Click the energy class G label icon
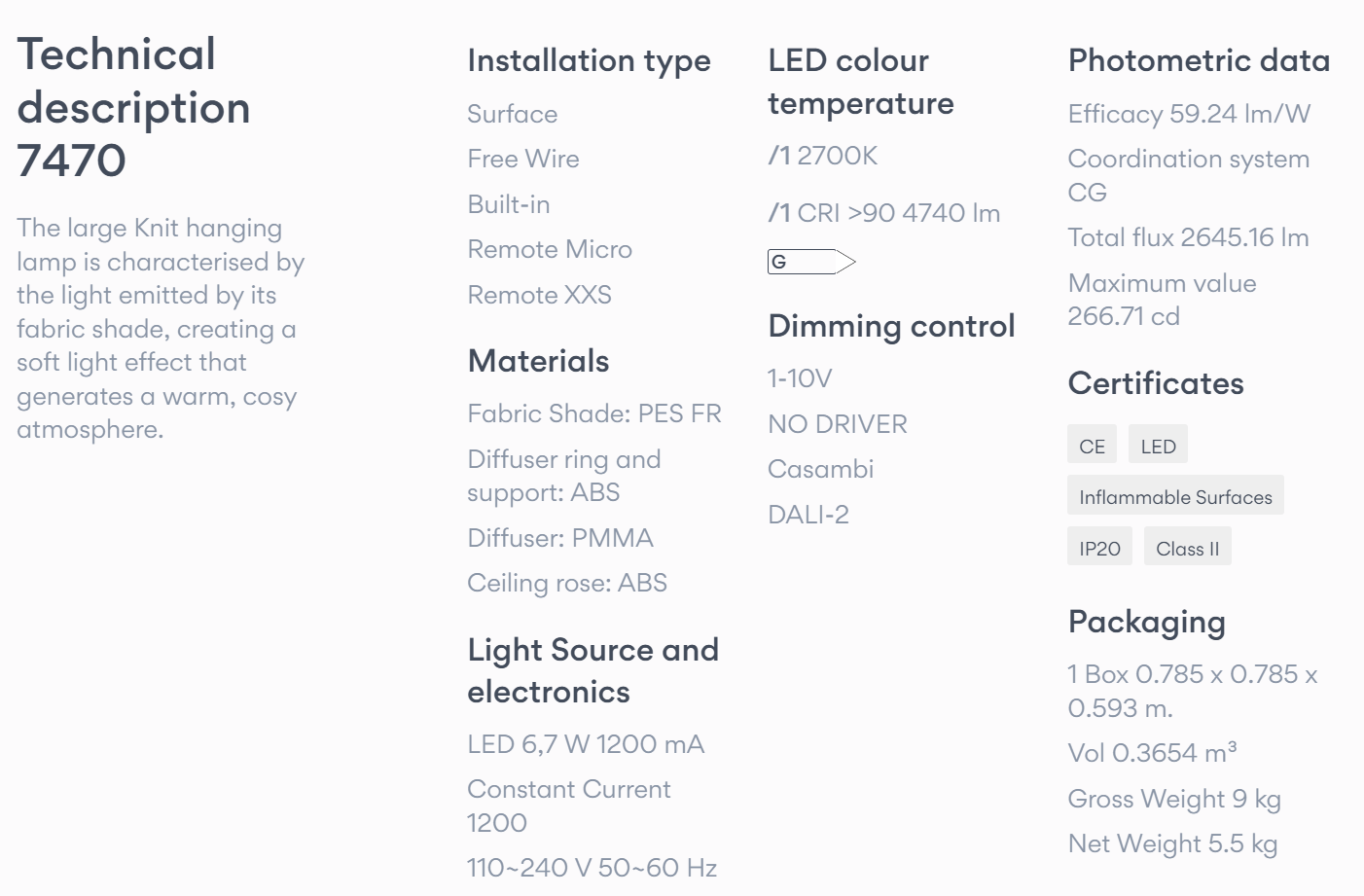 [x=811, y=262]
